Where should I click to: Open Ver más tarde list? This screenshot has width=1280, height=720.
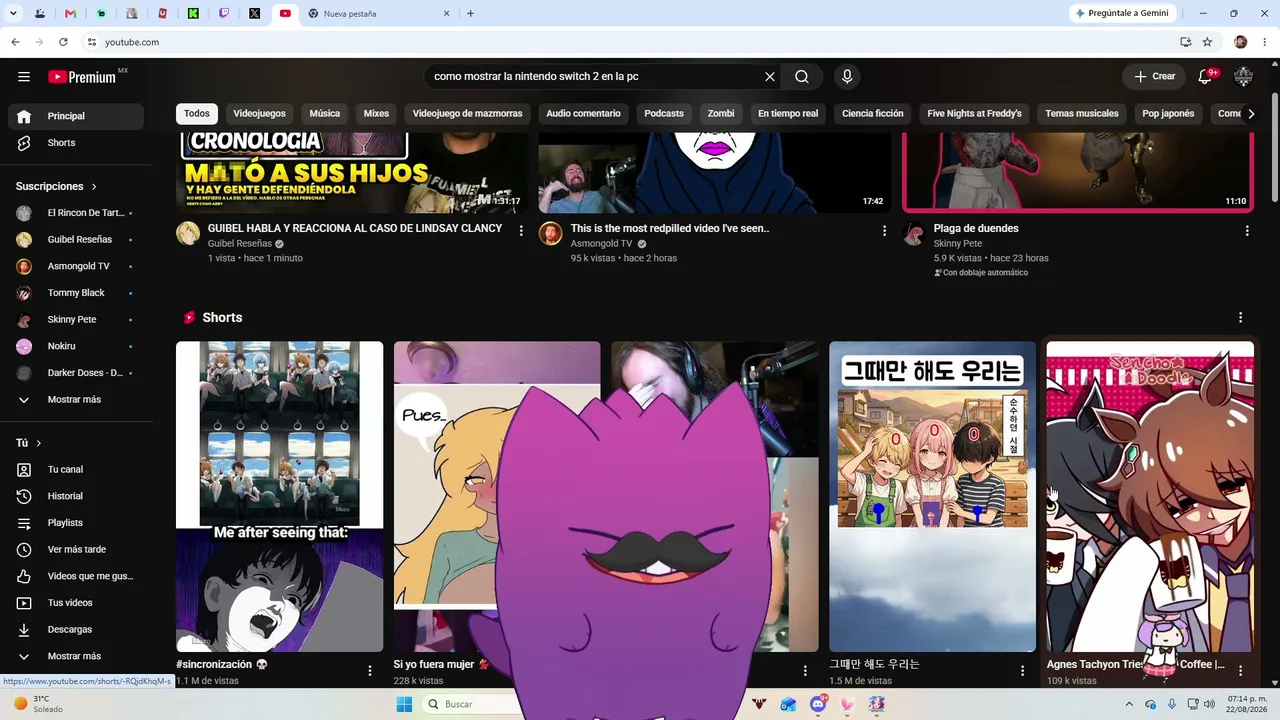click(x=76, y=549)
